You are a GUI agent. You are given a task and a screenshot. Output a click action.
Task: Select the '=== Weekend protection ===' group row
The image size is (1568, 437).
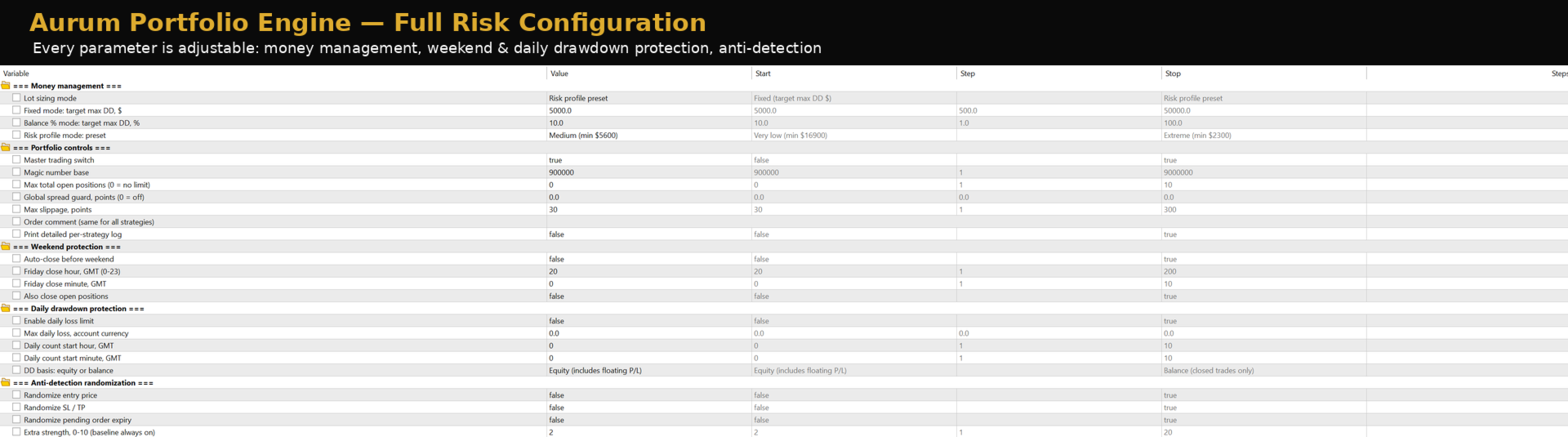pos(784,247)
